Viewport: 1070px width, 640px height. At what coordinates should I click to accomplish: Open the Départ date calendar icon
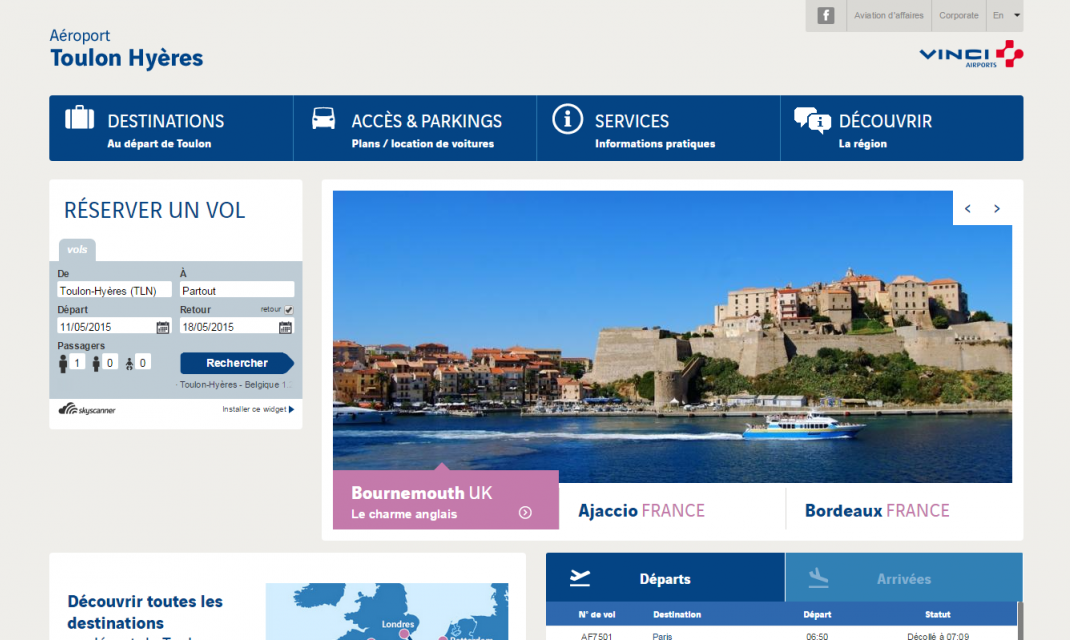163,327
